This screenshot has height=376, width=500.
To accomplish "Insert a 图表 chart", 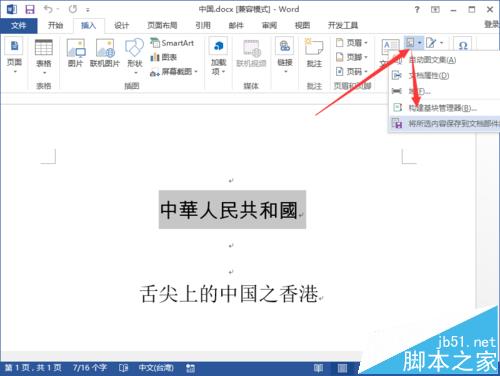I will pyautogui.click(x=163, y=57).
